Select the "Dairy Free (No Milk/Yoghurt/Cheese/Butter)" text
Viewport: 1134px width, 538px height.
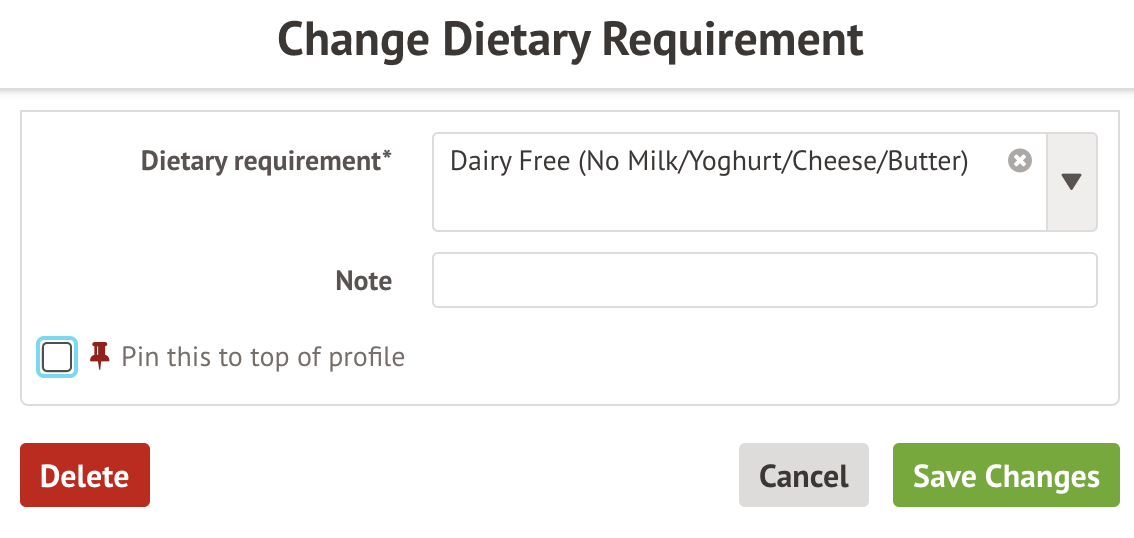tap(709, 161)
